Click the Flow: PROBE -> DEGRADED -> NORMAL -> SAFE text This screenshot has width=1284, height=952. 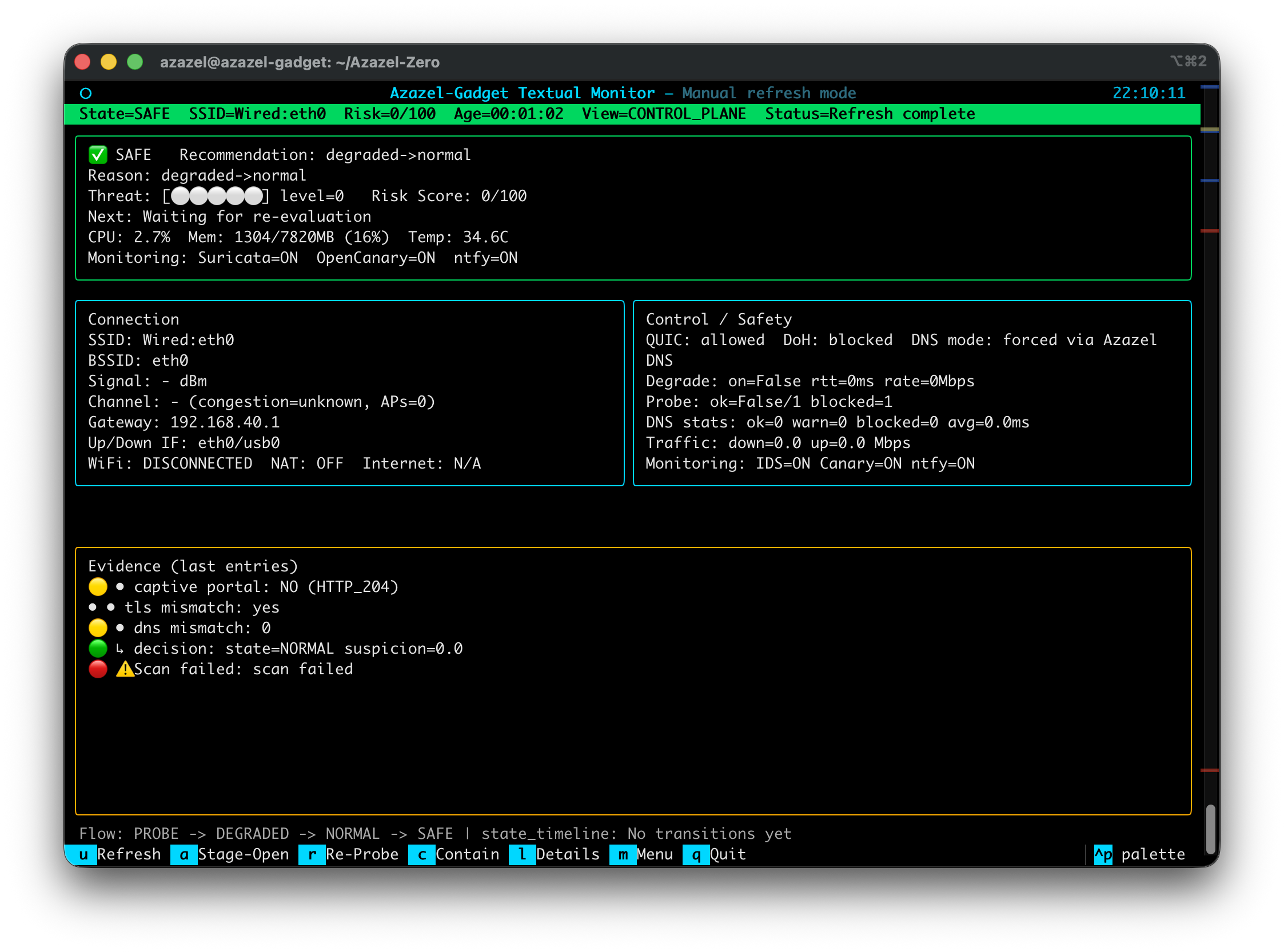266,833
